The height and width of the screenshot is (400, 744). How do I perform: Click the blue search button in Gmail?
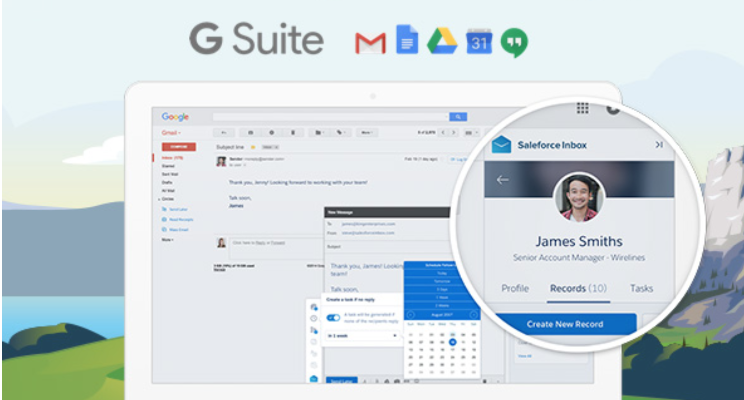tap(458, 117)
